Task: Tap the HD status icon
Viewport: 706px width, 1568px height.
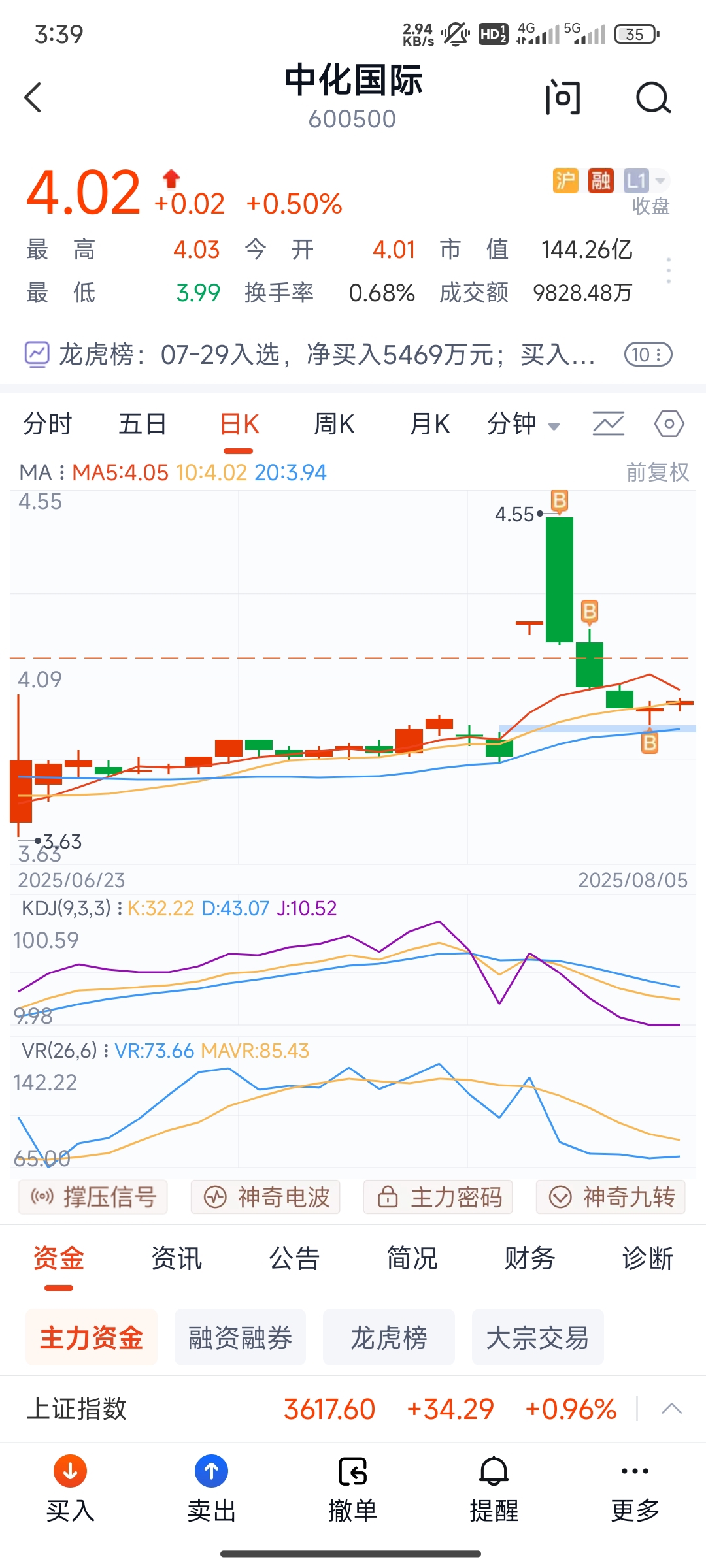Action: pyautogui.click(x=493, y=34)
